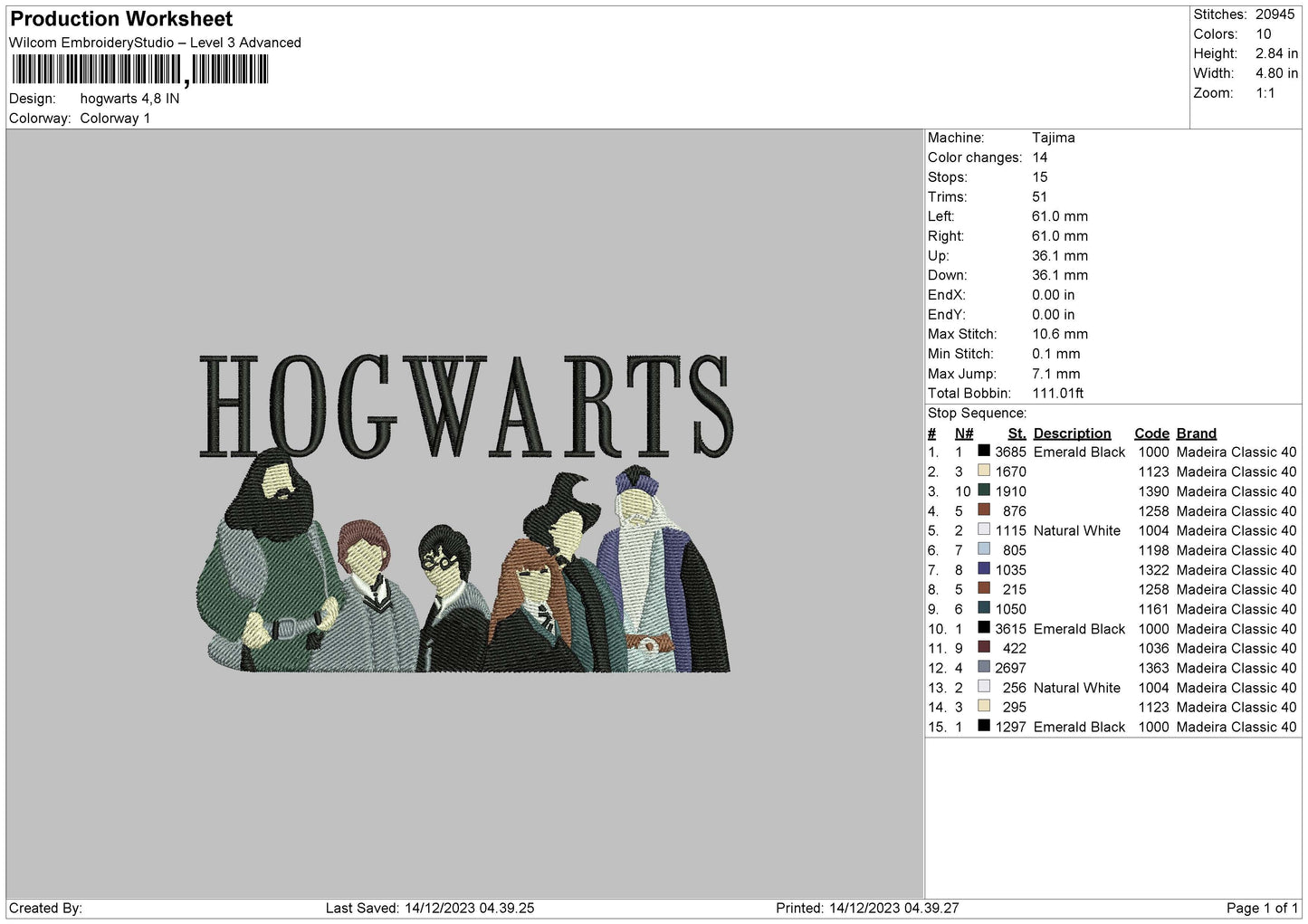The image size is (1308, 924).
Task: Click the Width value 4.80 in
Action: (x=1276, y=73)
